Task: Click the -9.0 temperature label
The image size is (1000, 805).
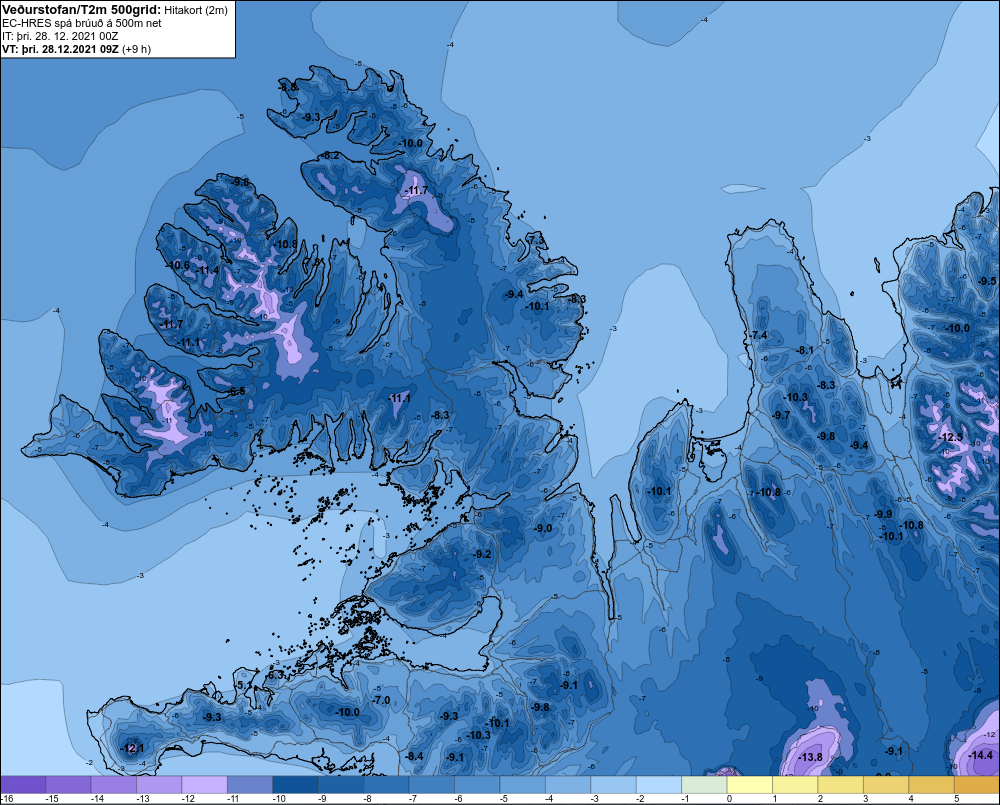Action: (x=543, y=528)
